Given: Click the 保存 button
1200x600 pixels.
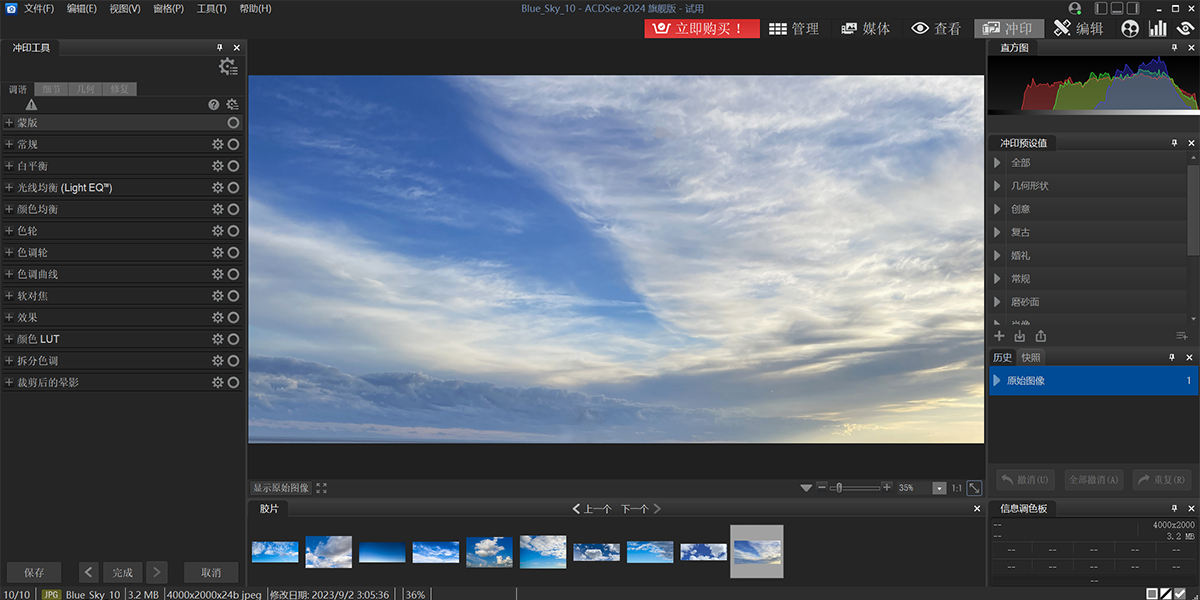Looking at the screenshot, I should coord(34,573).
